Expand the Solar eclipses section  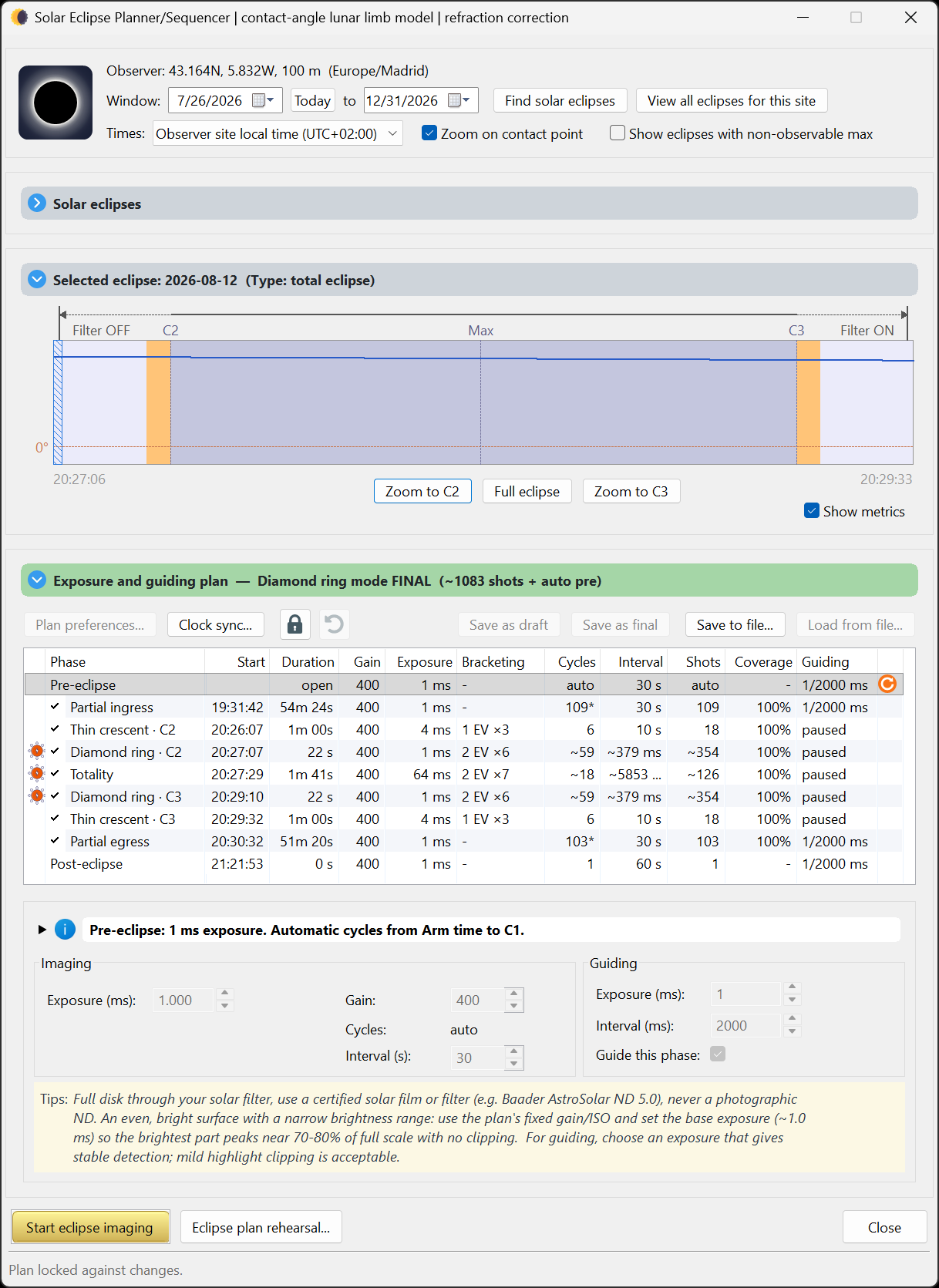pyautogui.click(x=37, y=203)
